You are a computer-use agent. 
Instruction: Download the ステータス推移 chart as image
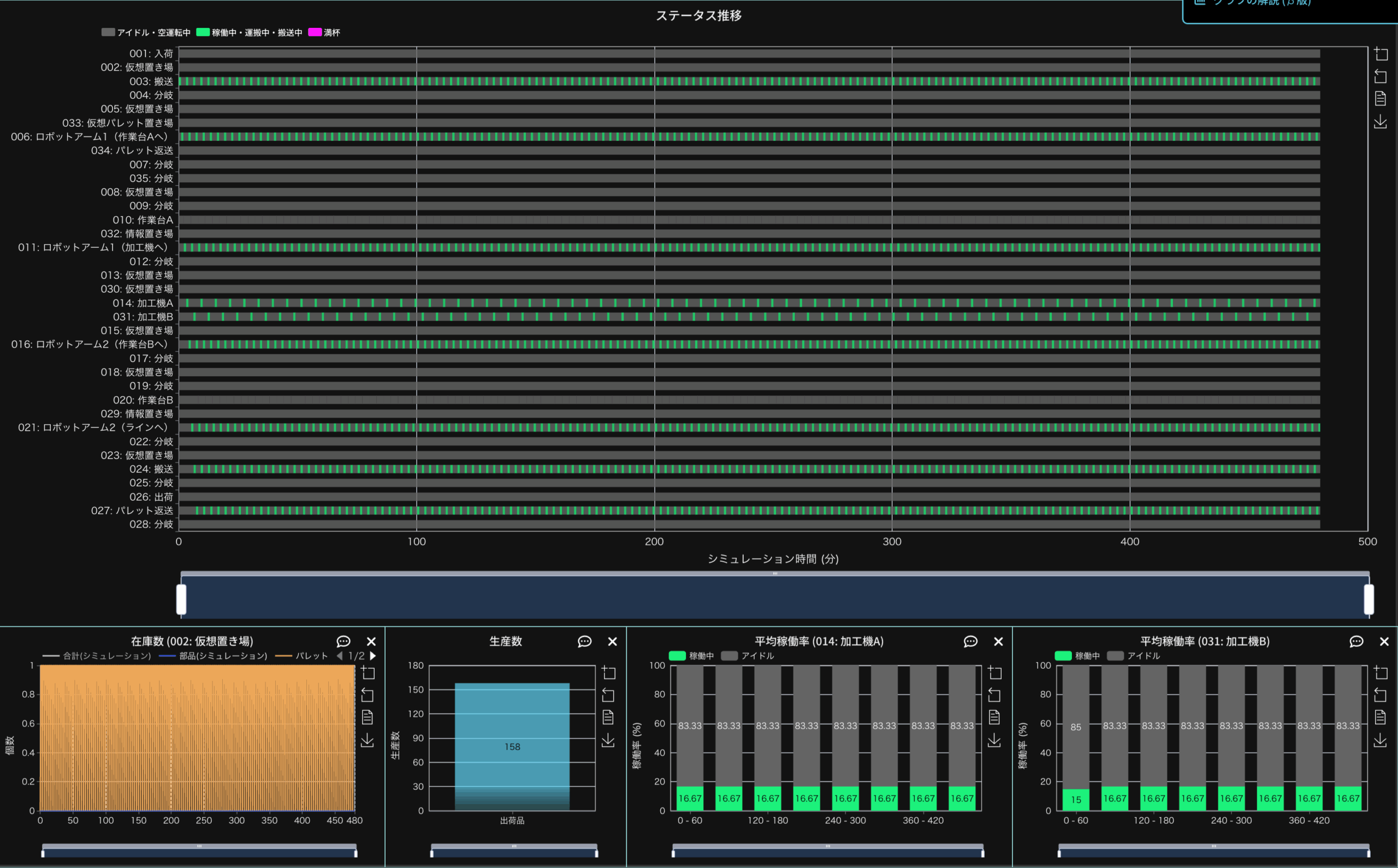(1380, 122)
